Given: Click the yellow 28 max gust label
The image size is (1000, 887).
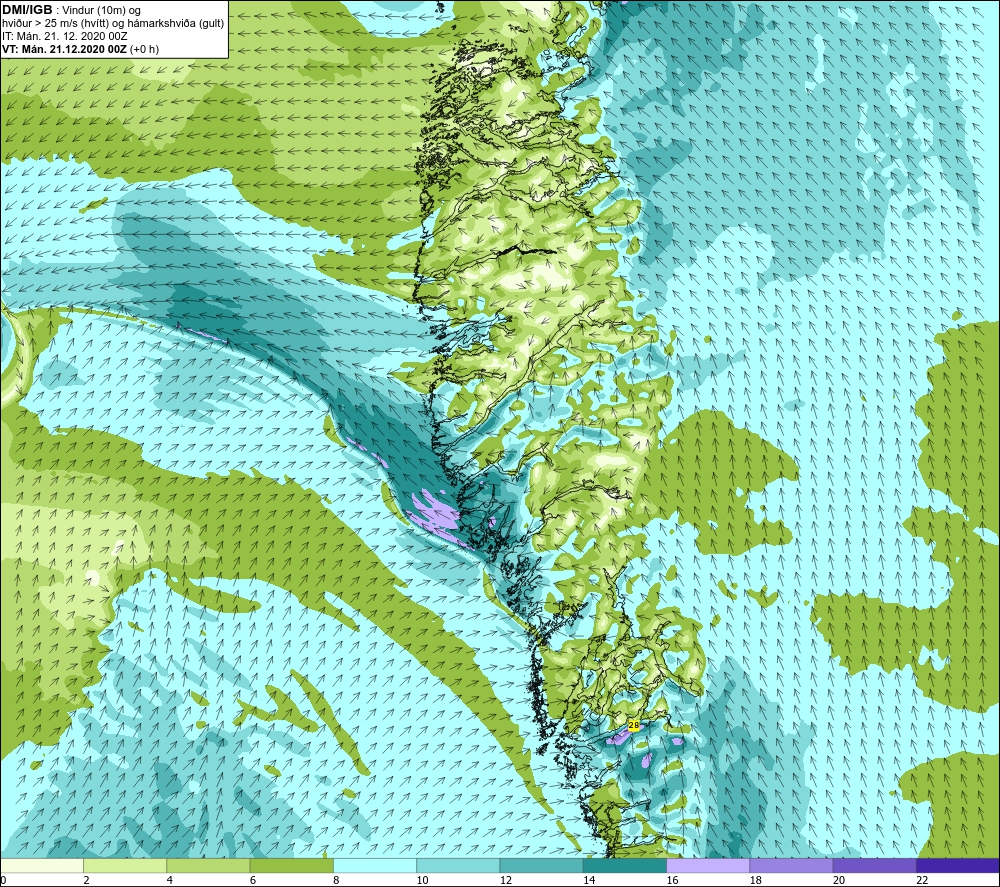Looking at the screenshot, I should [633, 725].
